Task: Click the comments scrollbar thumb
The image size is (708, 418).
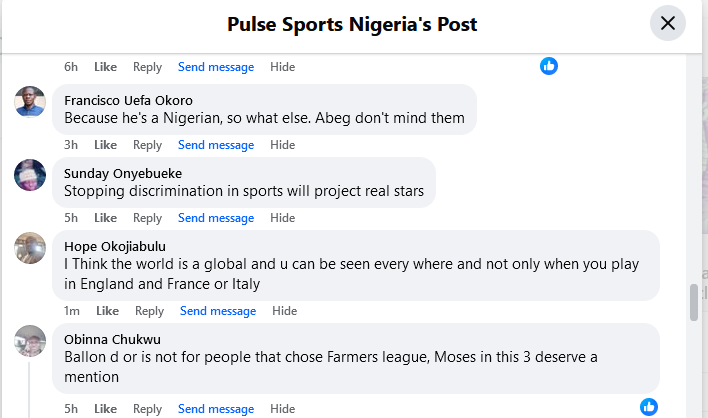Action: click(x=694, y=303)
